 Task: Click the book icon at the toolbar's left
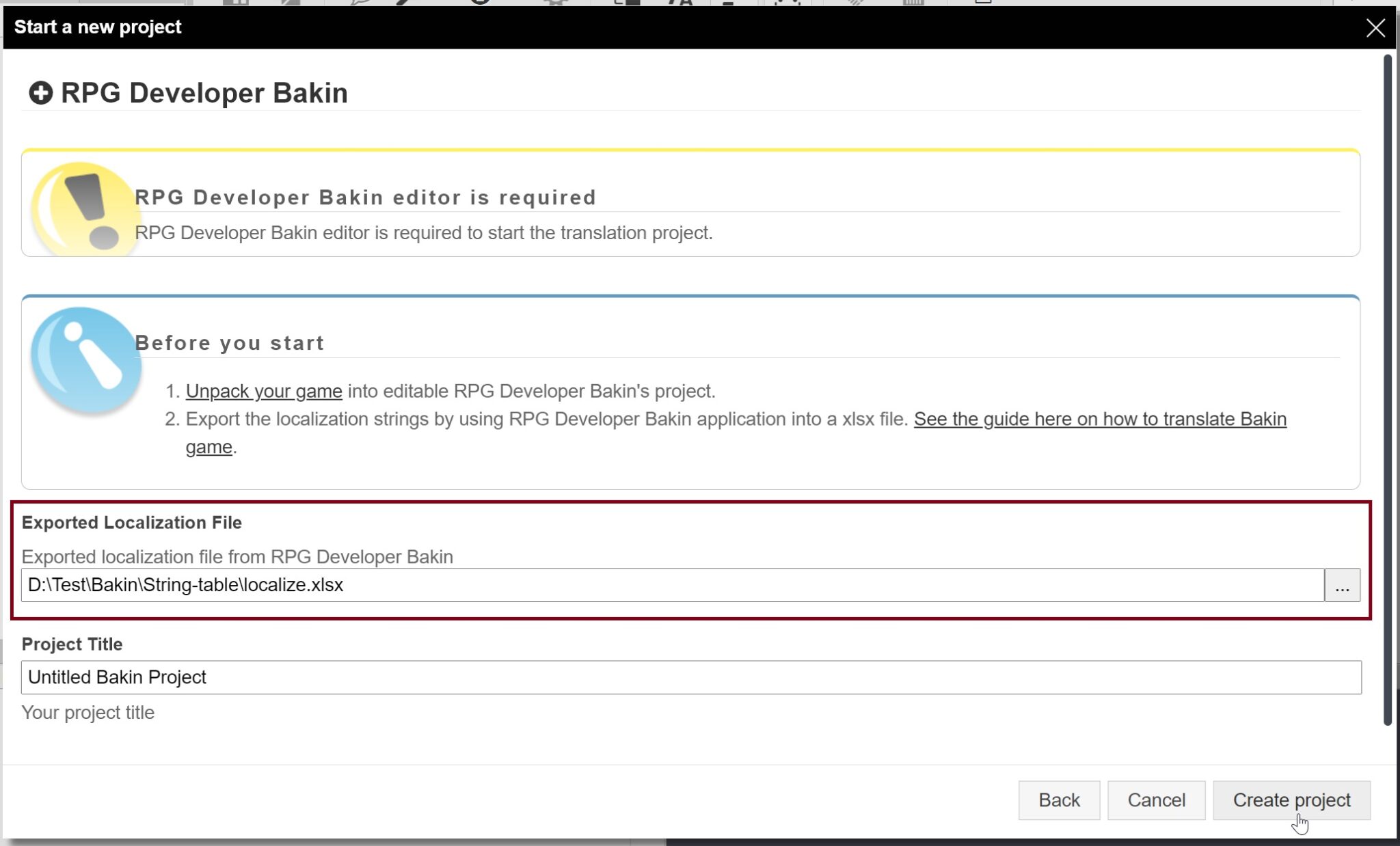tap(236, 3)
